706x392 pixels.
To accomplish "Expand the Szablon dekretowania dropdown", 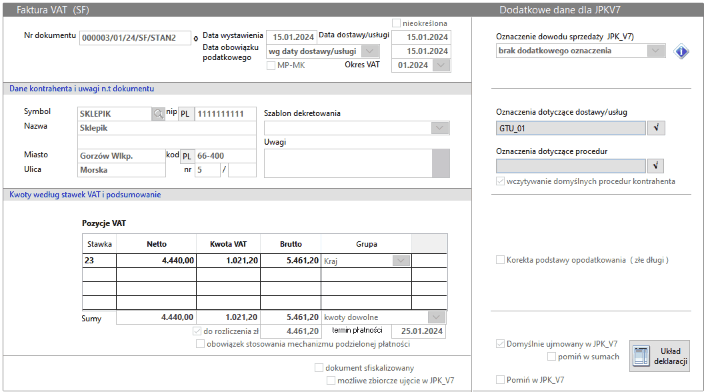I will [439, 128].
